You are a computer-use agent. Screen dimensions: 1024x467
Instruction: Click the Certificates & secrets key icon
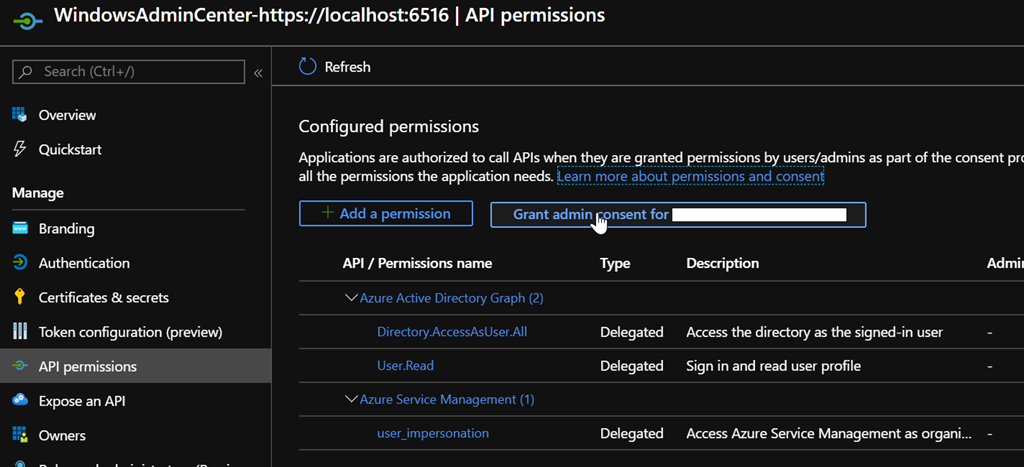pos(20,297)
